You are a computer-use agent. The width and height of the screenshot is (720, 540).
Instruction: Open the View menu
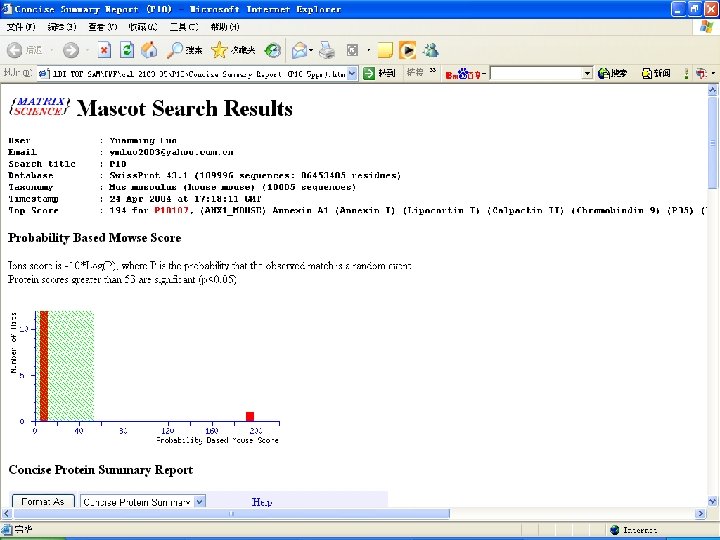102,27
